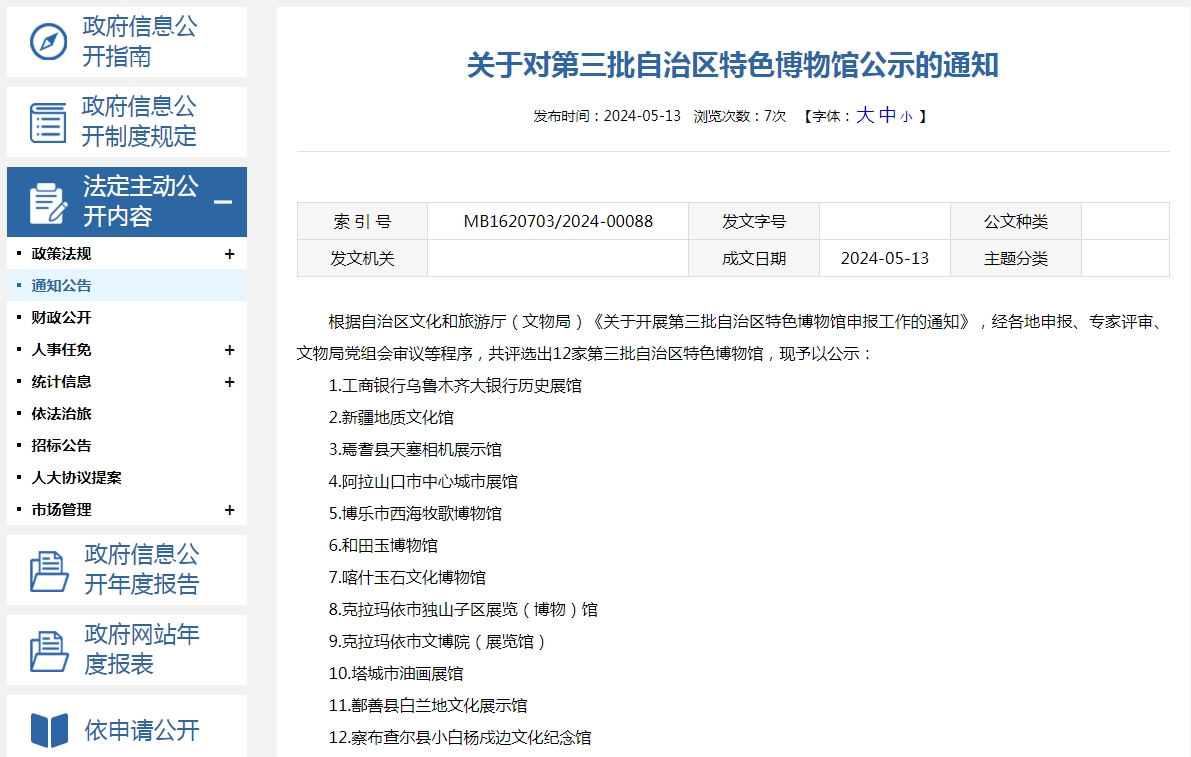
Task: Click the view count 浏览次数：7次
Action: click(x=739, y=116)
